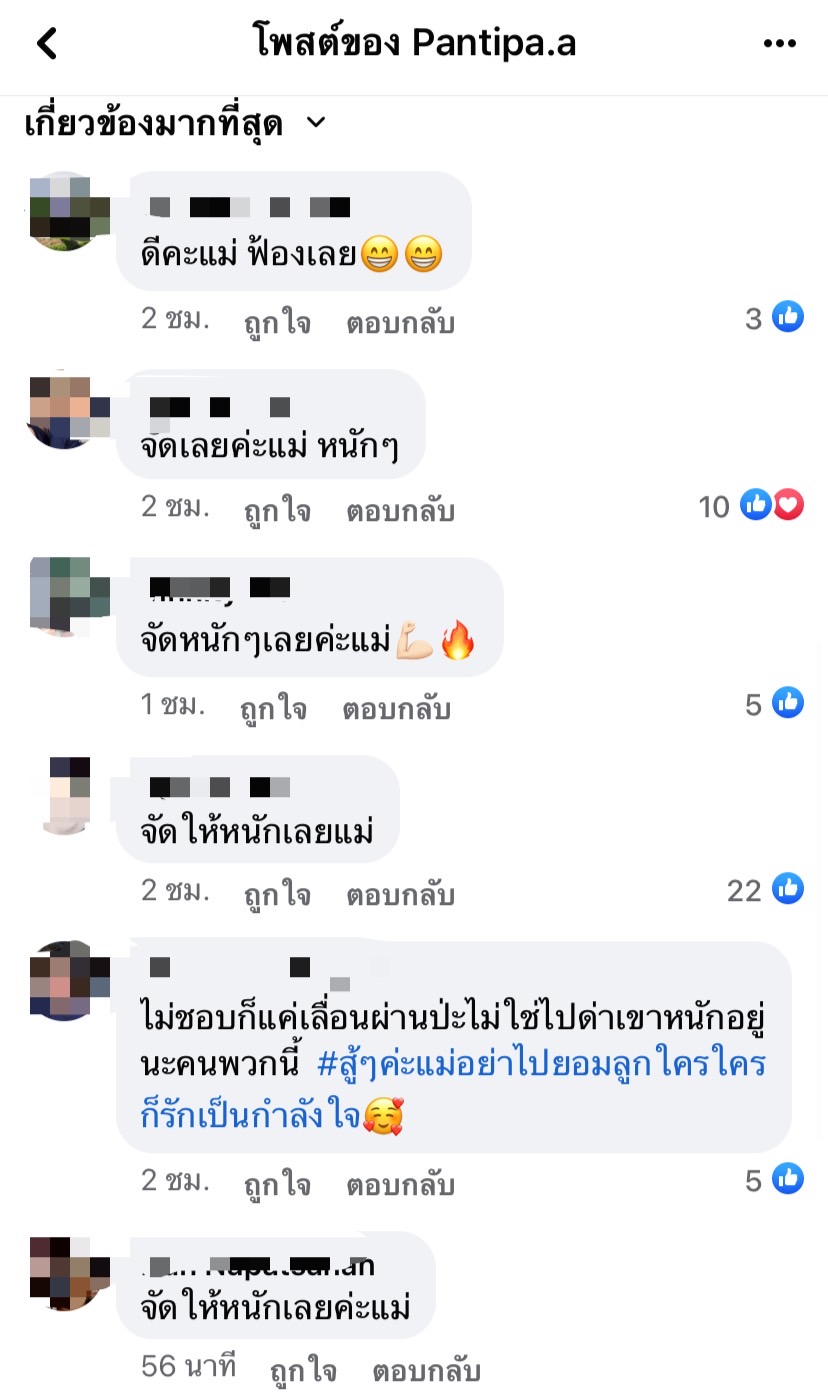This screenshot has height=1399, width=828.
Task: Go back using the top-left arrow
Action: [47, 44]
